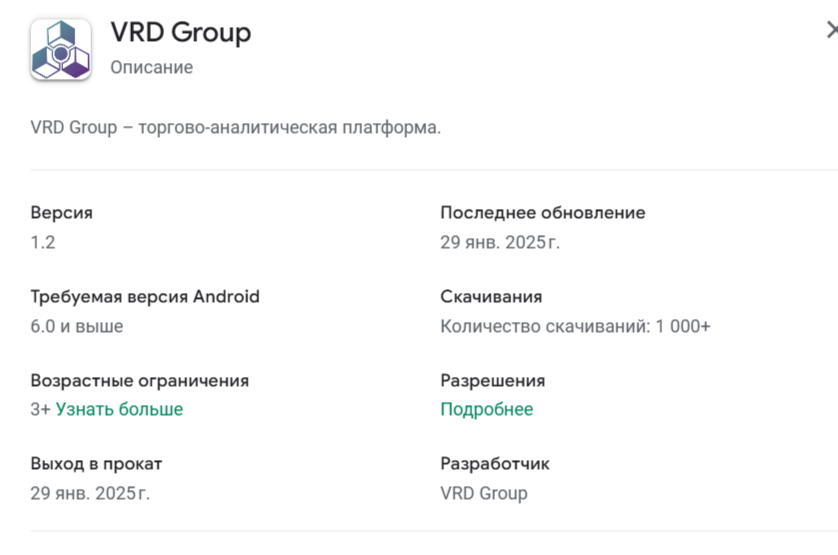Click the 'Последнее обновление' label
Screen dimensions: 838x555
point(542,213)
